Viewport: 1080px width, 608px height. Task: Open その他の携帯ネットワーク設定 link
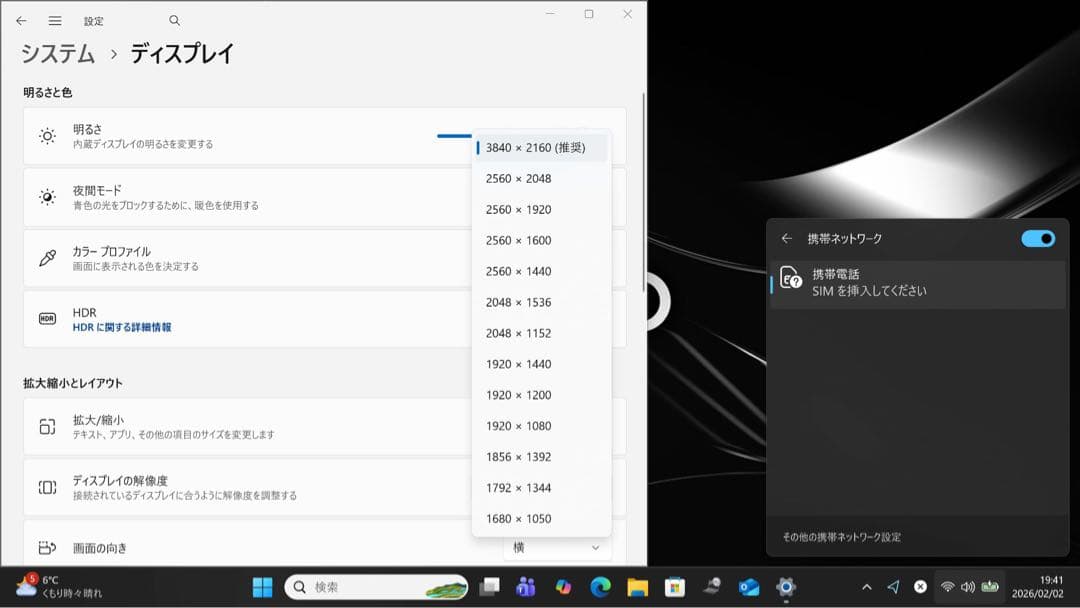click(x=840, y=536)
